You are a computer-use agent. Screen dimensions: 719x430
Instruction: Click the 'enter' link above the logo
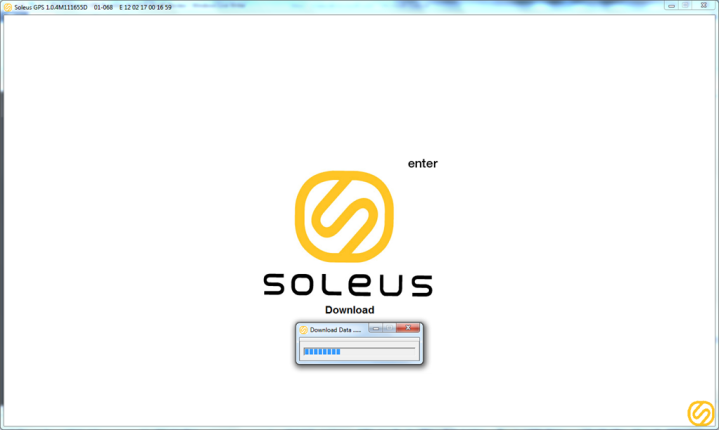tap(422, 164)
